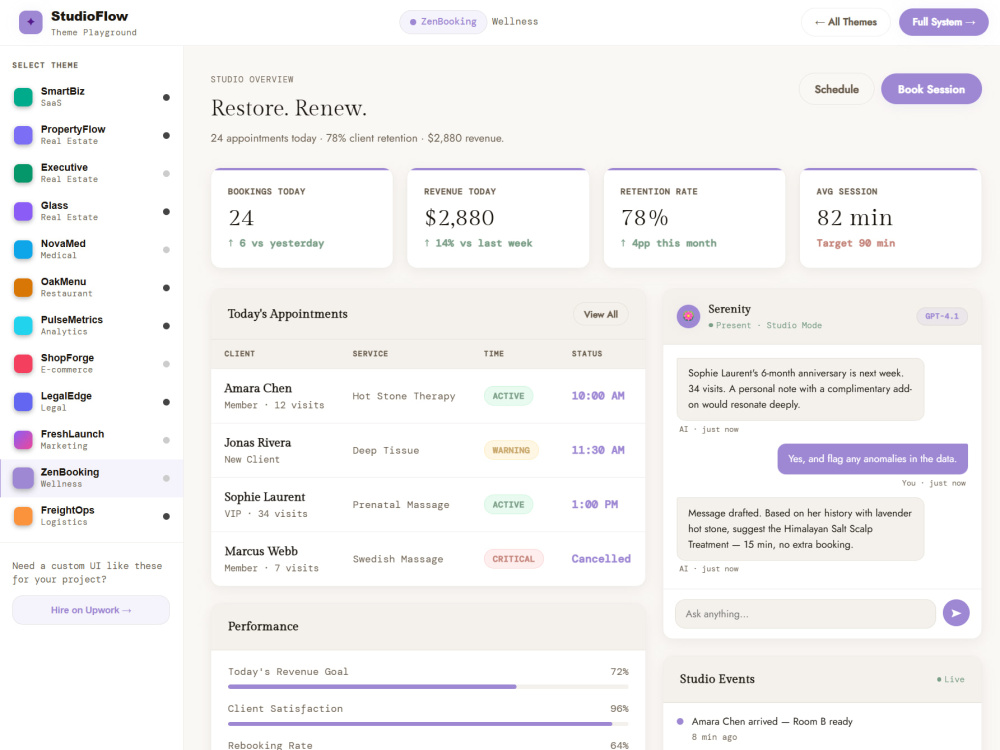Click the SmartBiz teal theme icon
1000x750 pixels.
click(24, 97)
